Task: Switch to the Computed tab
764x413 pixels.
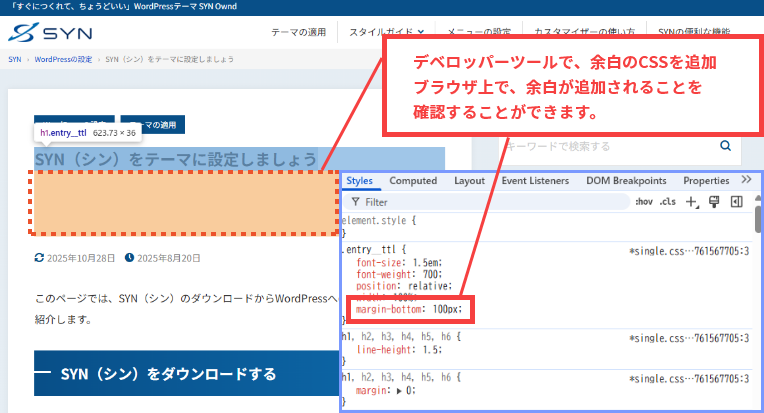Action: coord(413,181)
